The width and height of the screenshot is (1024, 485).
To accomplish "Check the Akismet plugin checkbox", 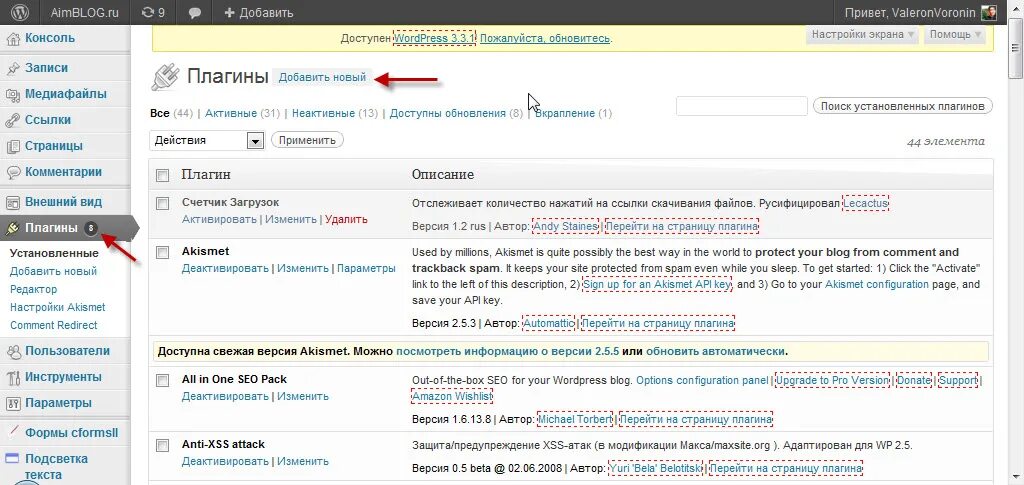I will tap(163, 253).
